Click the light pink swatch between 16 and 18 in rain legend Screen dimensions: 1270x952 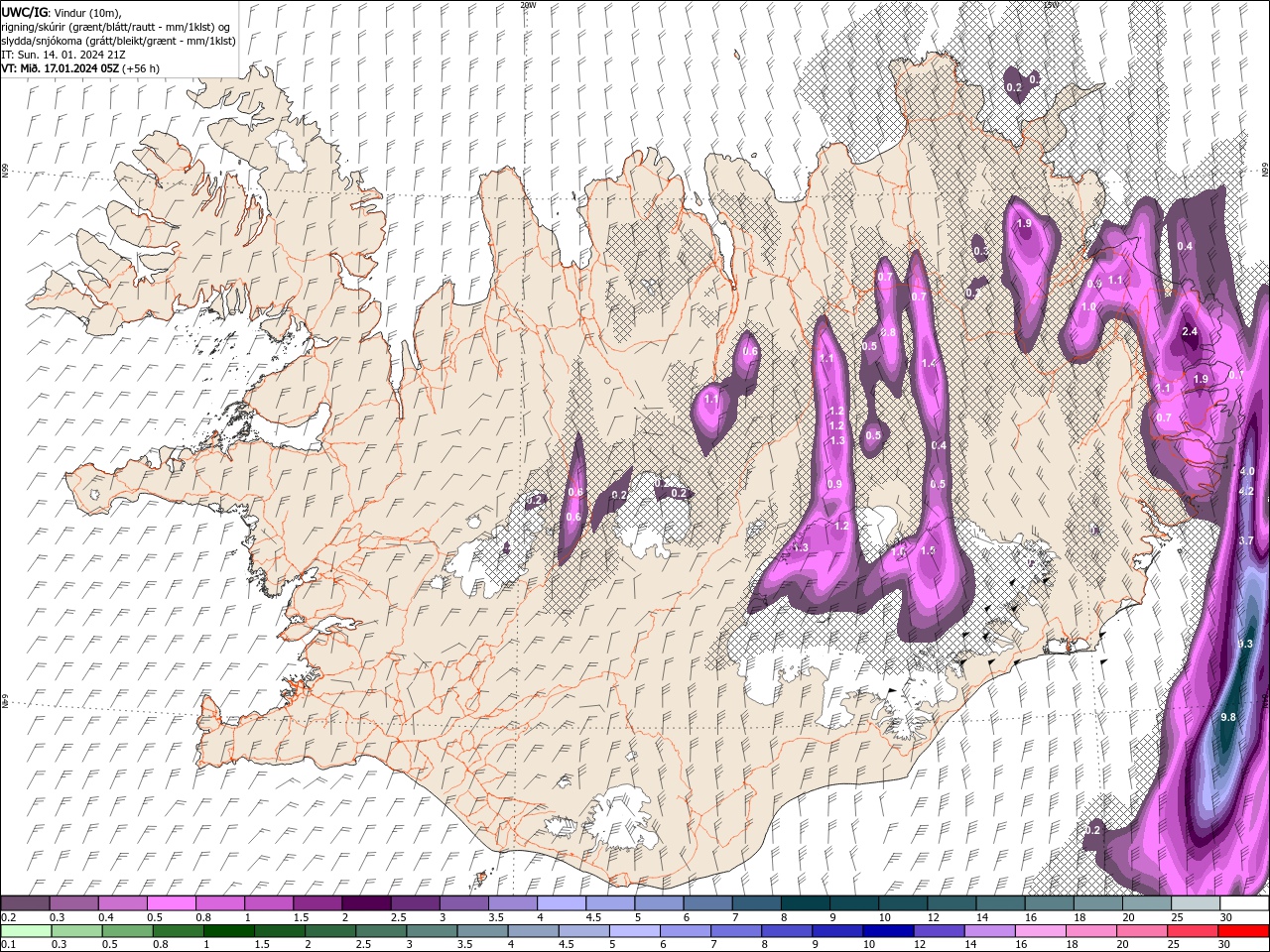(1041, 931)
